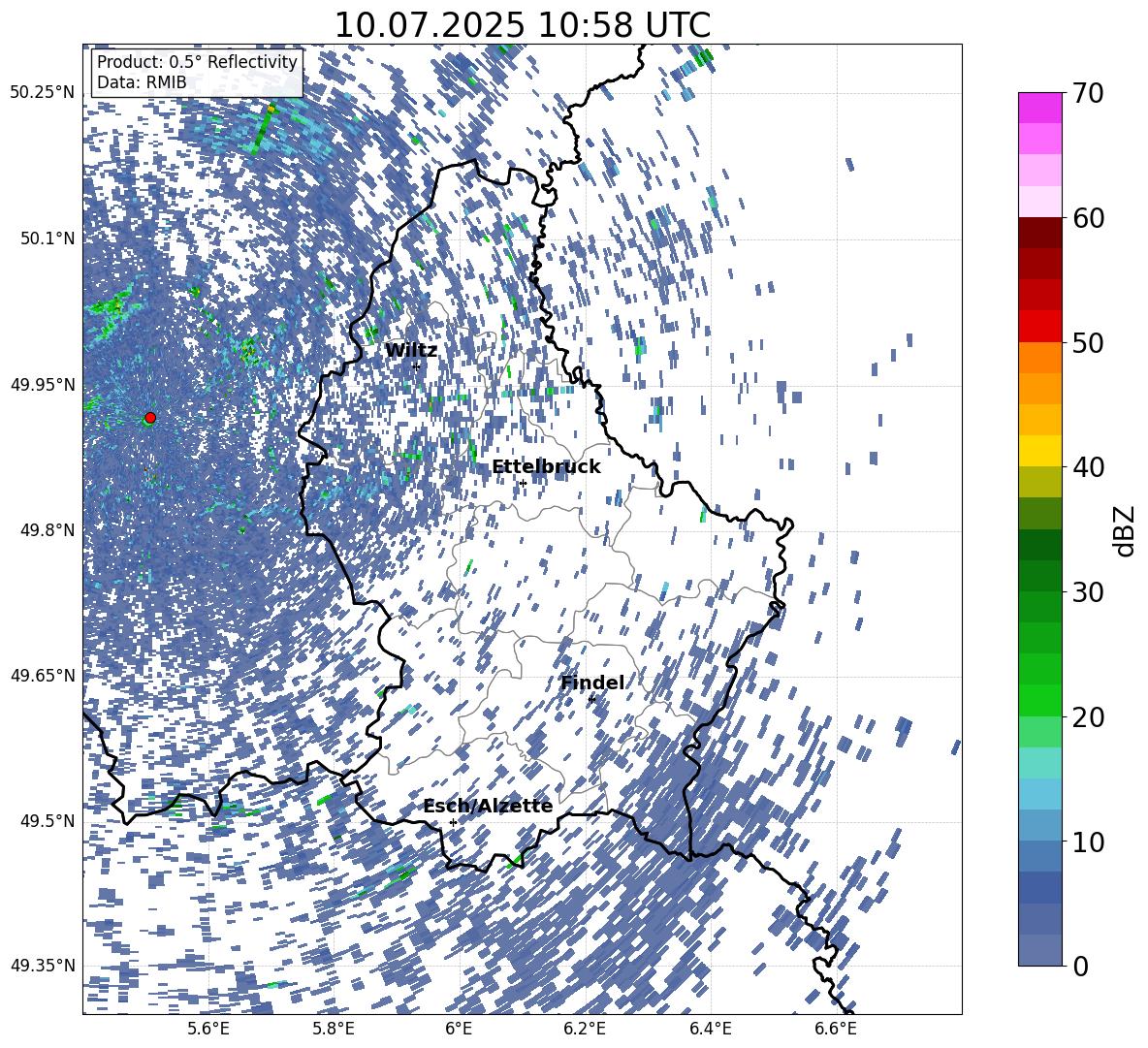Click the 'Data: RMIB' legend text
This screenshot has width=1148, height=1048.
142,82
